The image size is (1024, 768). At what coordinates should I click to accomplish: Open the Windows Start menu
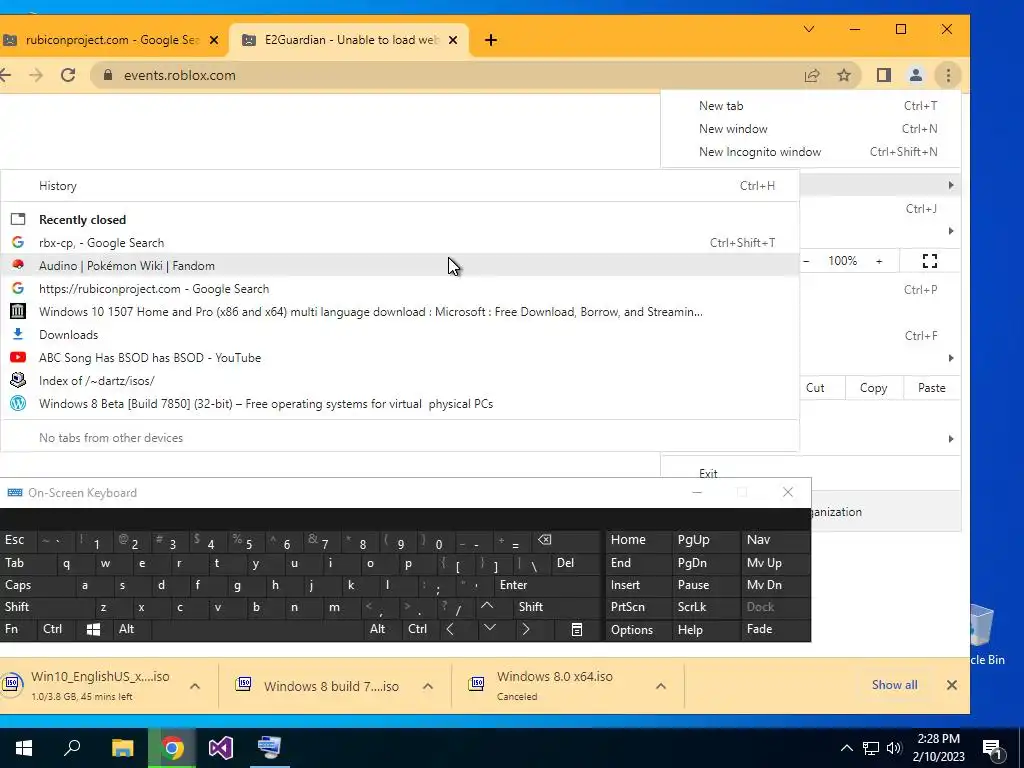tap(24, 748)
